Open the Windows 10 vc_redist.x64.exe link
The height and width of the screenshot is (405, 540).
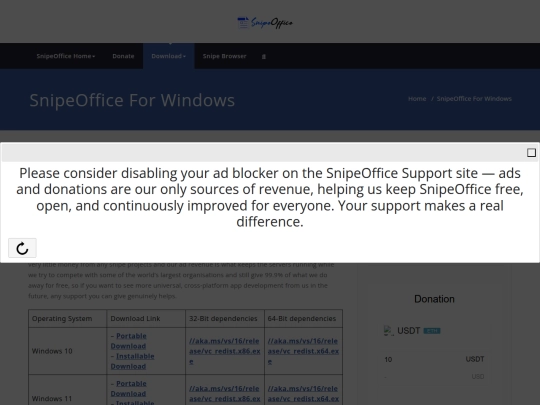pyautogui.click(x=303, y=351)
